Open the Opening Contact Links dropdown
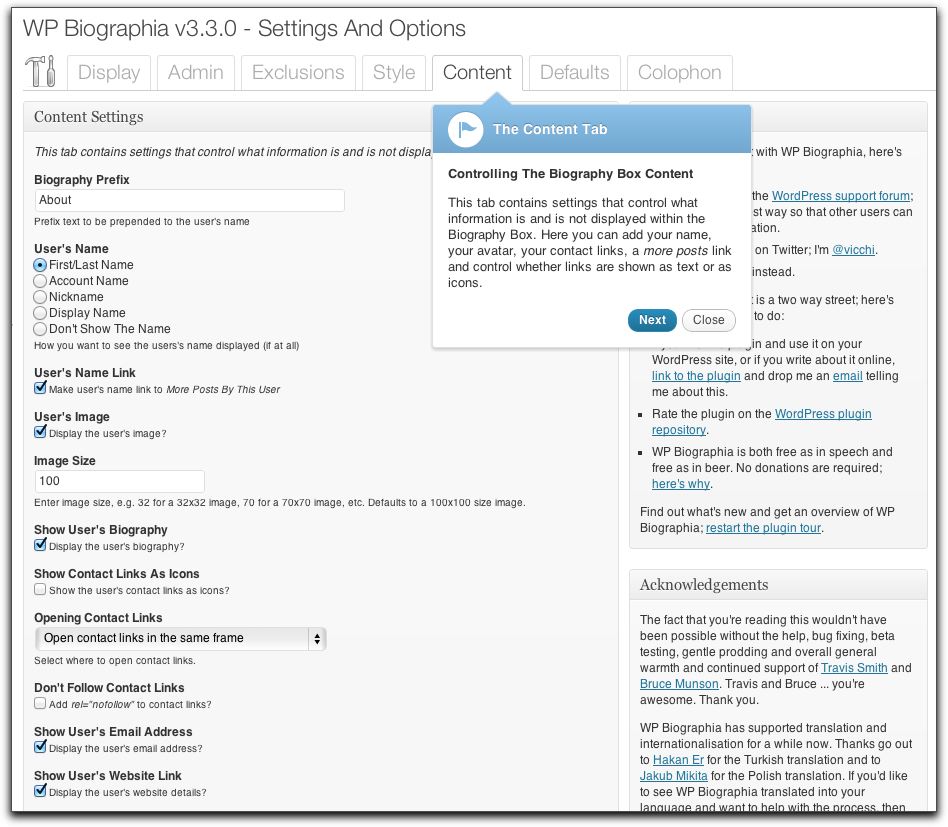Screen dimensions: 948x827 click(180, 638)
